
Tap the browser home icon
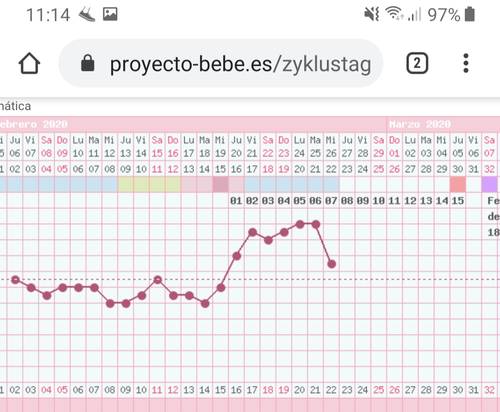tap(29, 63)
